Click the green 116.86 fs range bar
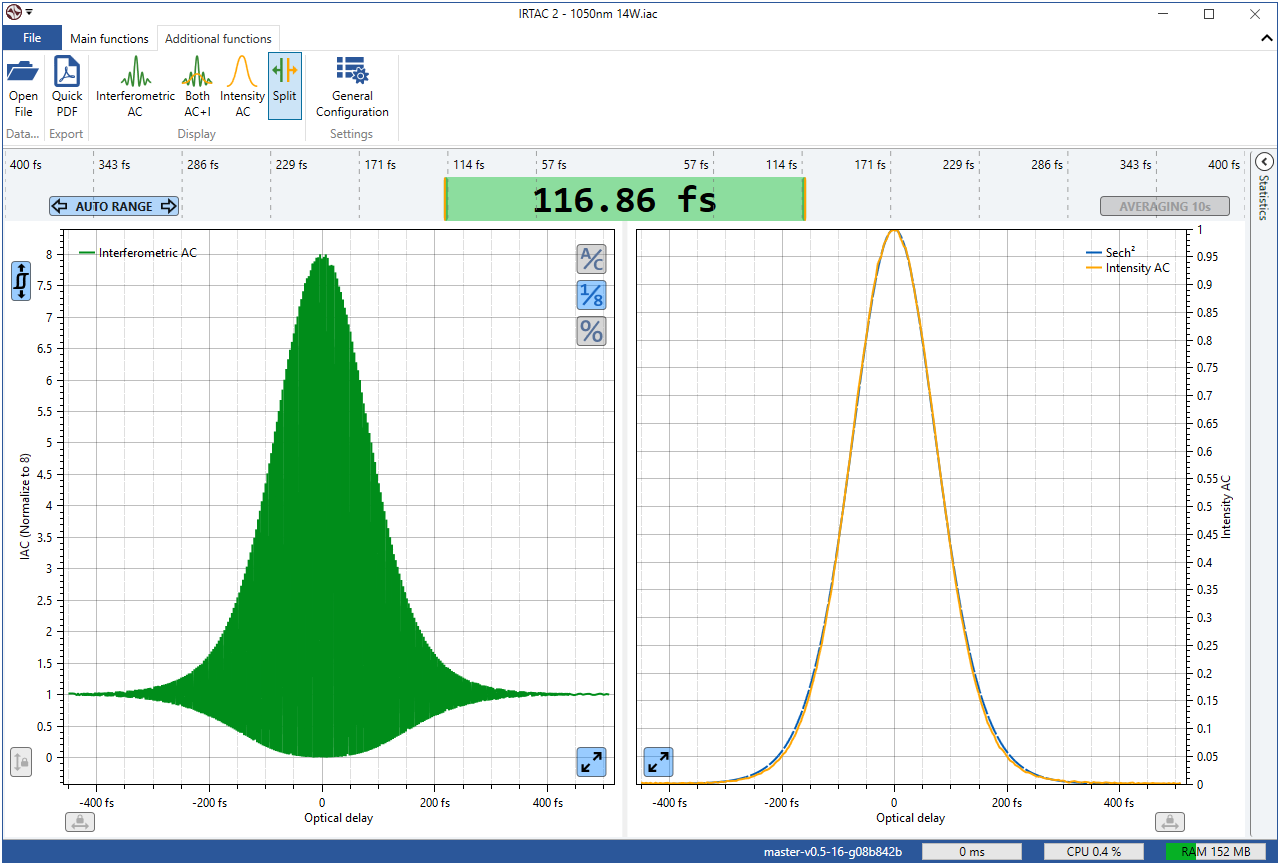The width and height of the screenshot is (1280, 864). [624, 200]
